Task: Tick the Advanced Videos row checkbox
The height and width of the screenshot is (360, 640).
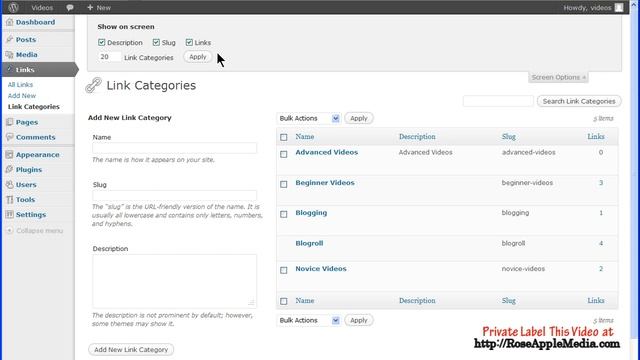Action: 284,154
